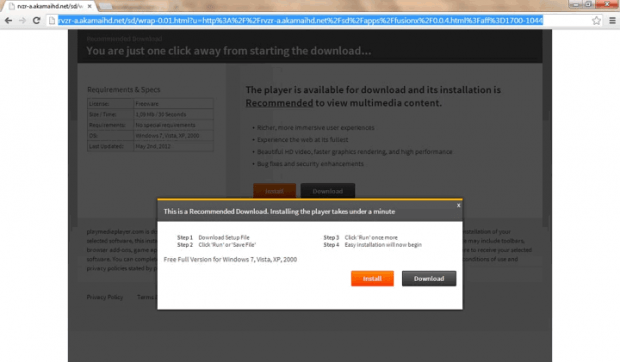Click the underlined Recommended link in heading

coord(279,103)
